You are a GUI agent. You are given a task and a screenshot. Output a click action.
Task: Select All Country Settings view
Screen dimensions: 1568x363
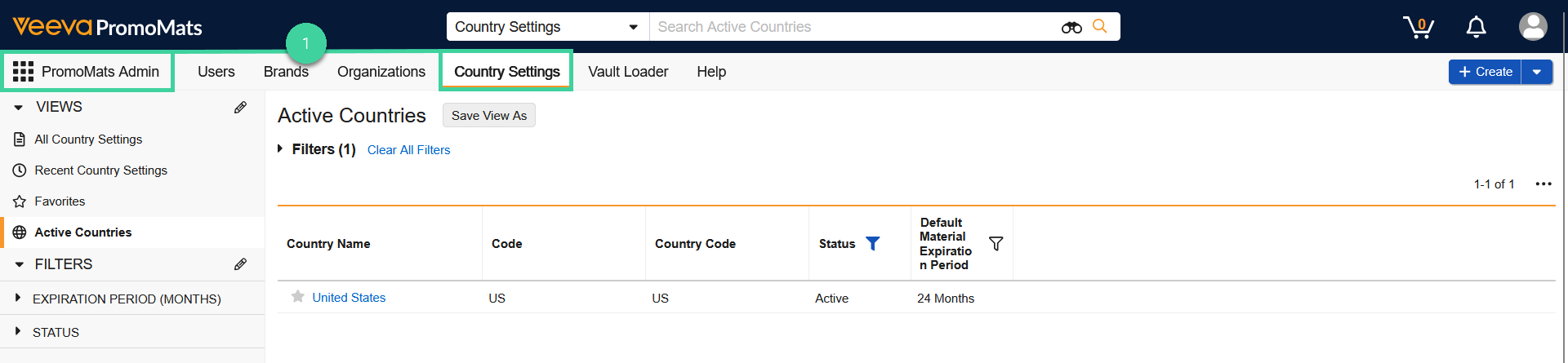(88, 139)
